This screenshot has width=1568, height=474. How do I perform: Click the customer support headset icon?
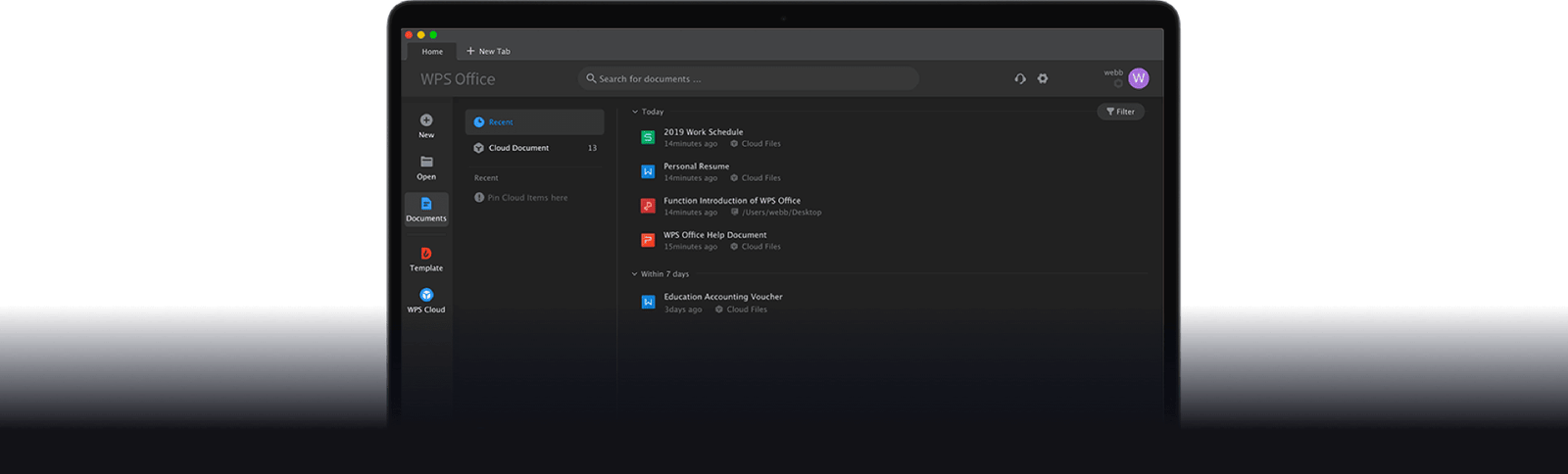pos(1020,78)
